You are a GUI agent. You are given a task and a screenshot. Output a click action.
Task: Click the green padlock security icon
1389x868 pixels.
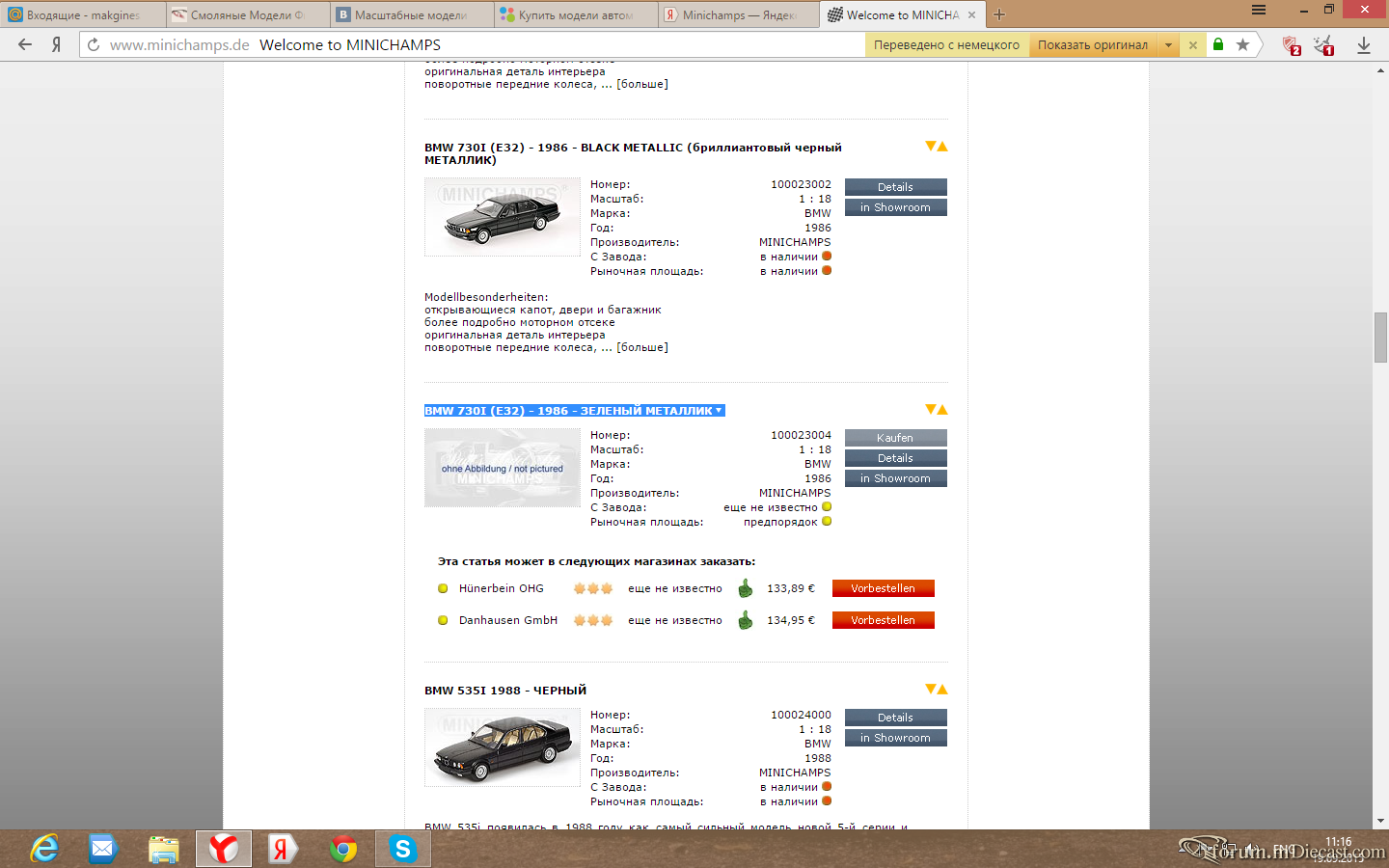[1218, 44]
